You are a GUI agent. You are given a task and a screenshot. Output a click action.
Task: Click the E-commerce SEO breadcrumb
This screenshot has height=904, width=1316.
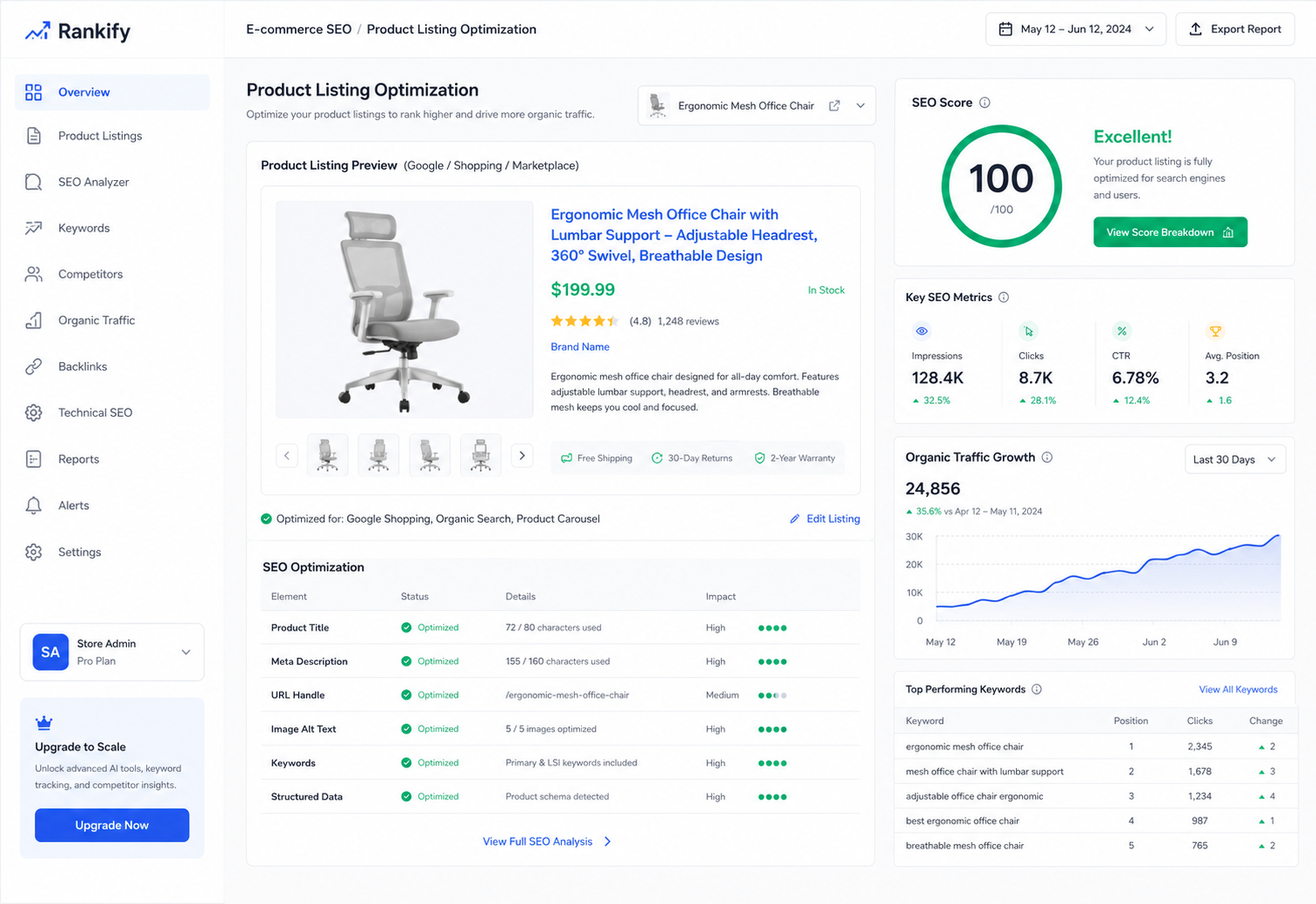click(x=298, y=29)
